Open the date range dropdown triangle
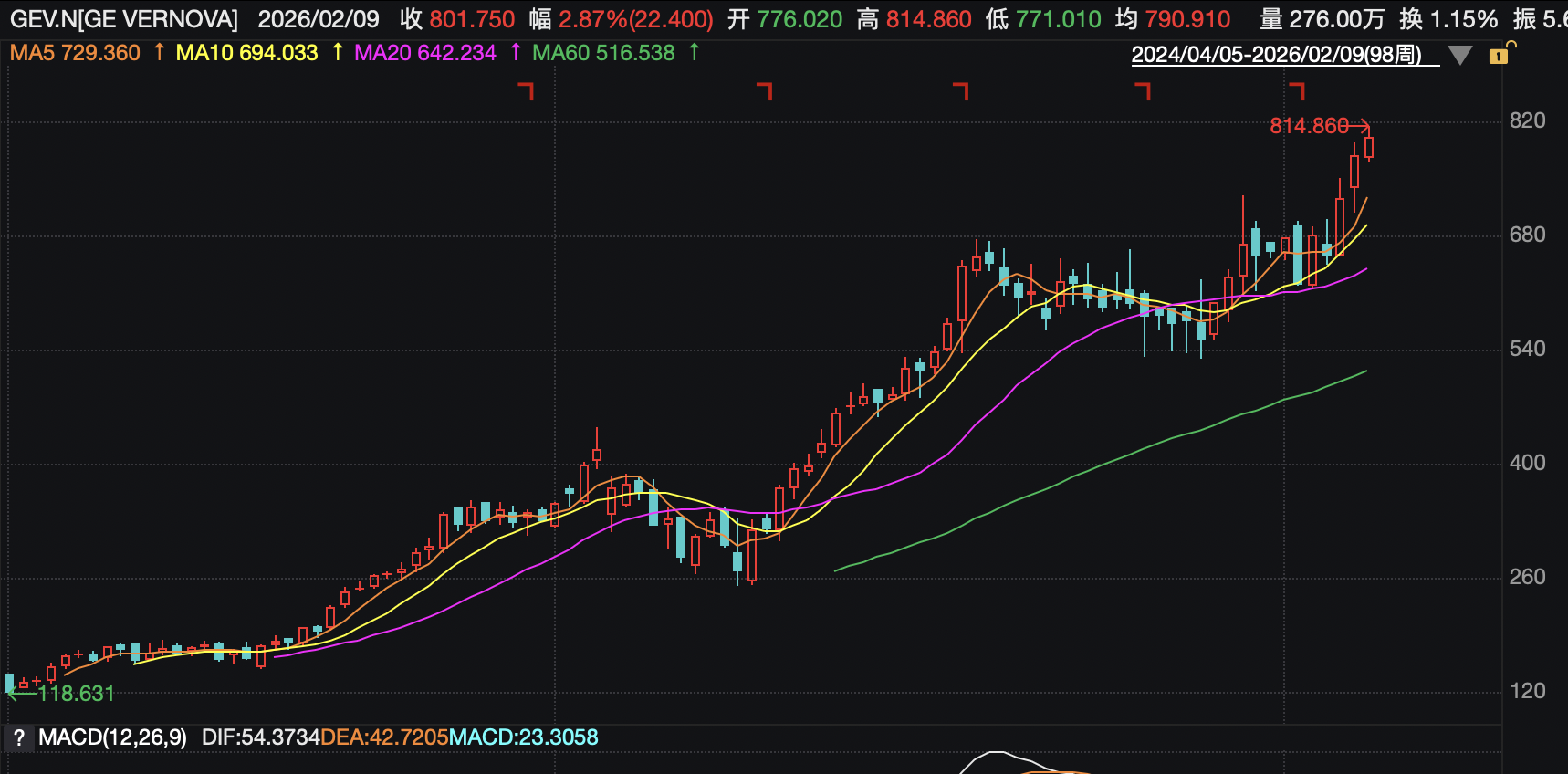Image resolution: width=1568 pixels, height=774 pixels. (x=1460, y=56)
